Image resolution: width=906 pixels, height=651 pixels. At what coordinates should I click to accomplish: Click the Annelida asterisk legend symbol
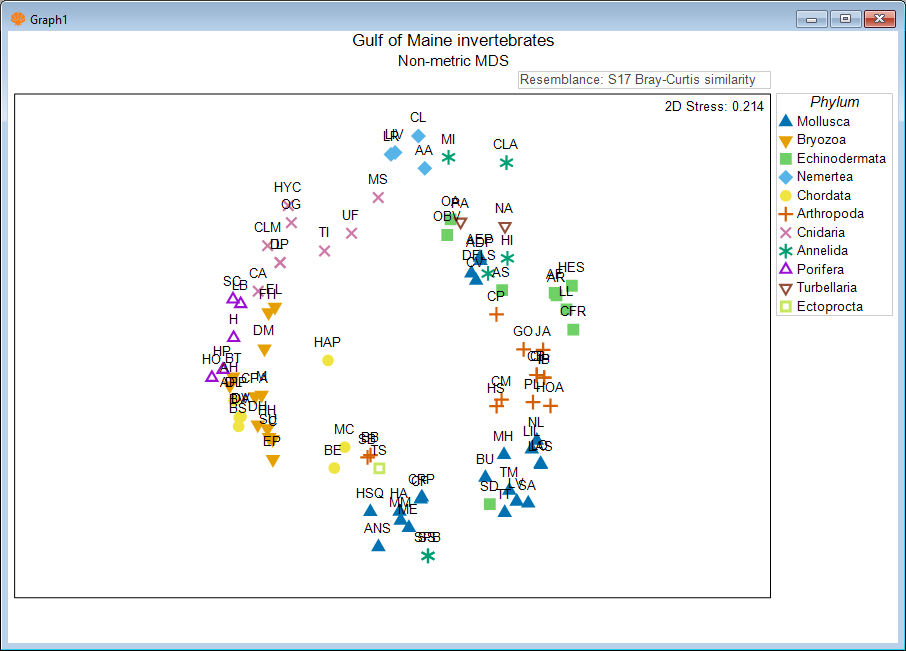(x=786, y=251)
